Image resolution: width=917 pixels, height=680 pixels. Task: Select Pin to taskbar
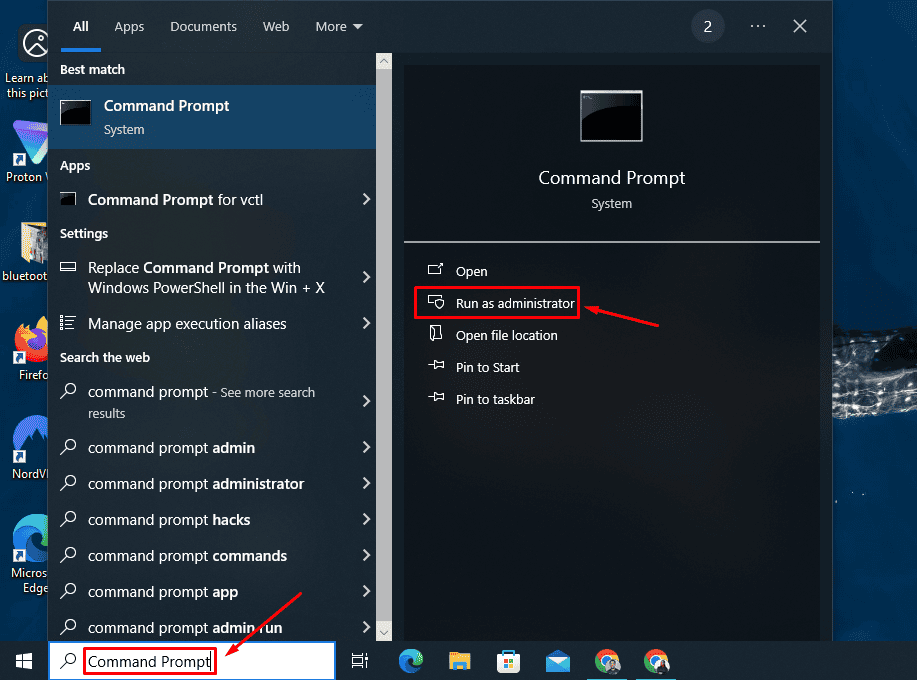(x=495, y=399)
